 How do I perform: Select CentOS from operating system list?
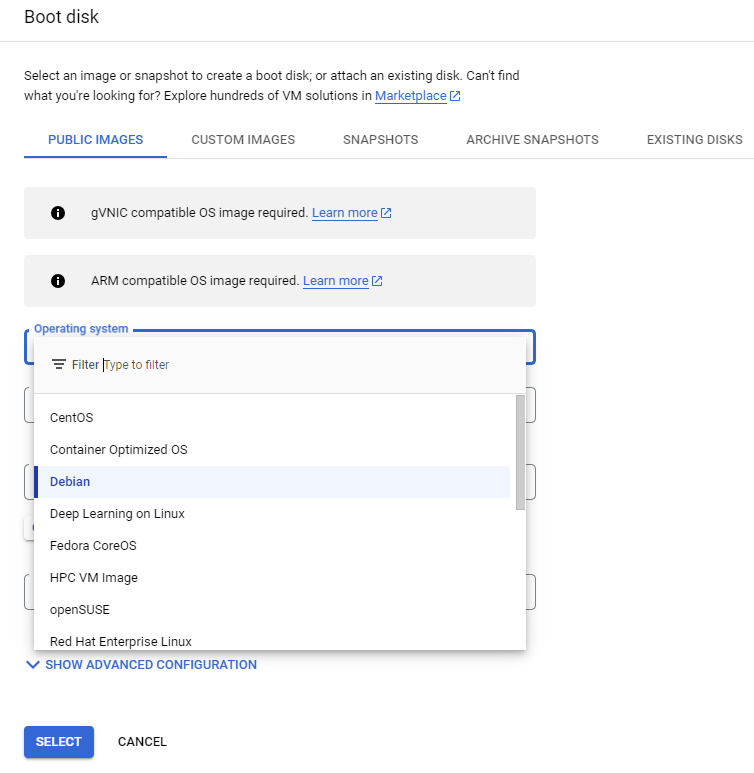pos(272,418)
